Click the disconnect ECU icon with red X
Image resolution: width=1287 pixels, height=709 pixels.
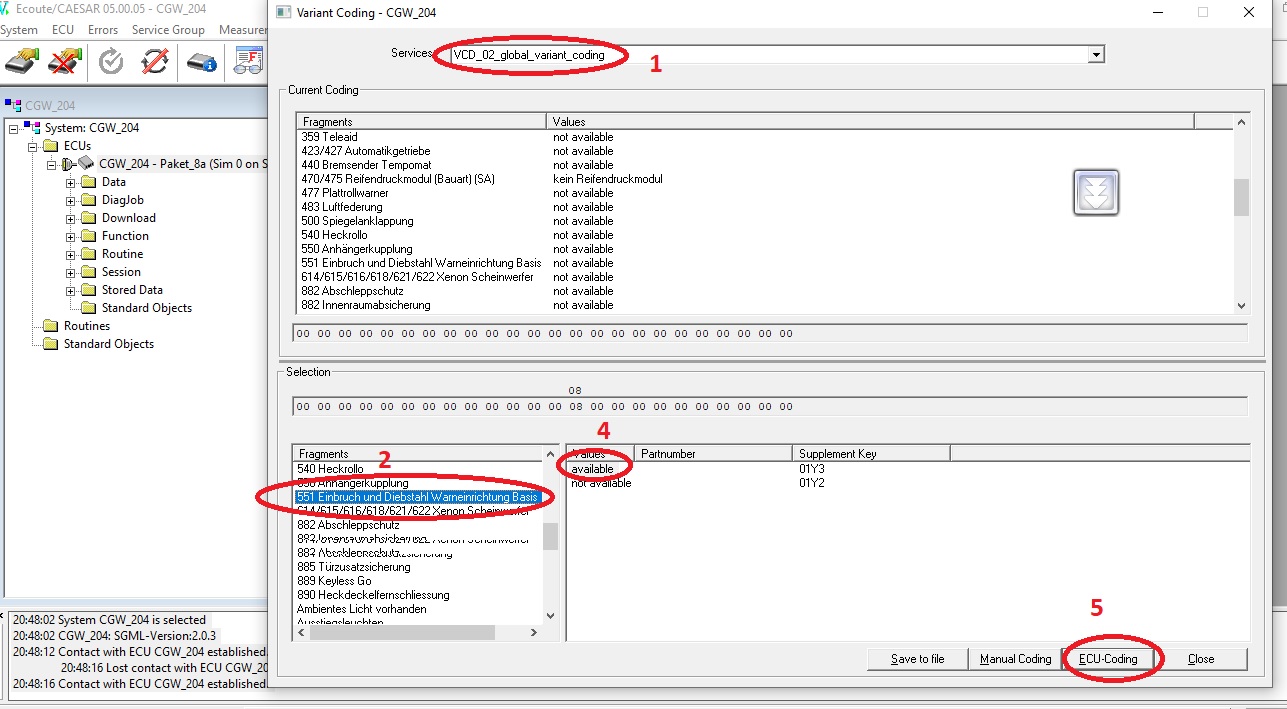click(x=66, y=62)
